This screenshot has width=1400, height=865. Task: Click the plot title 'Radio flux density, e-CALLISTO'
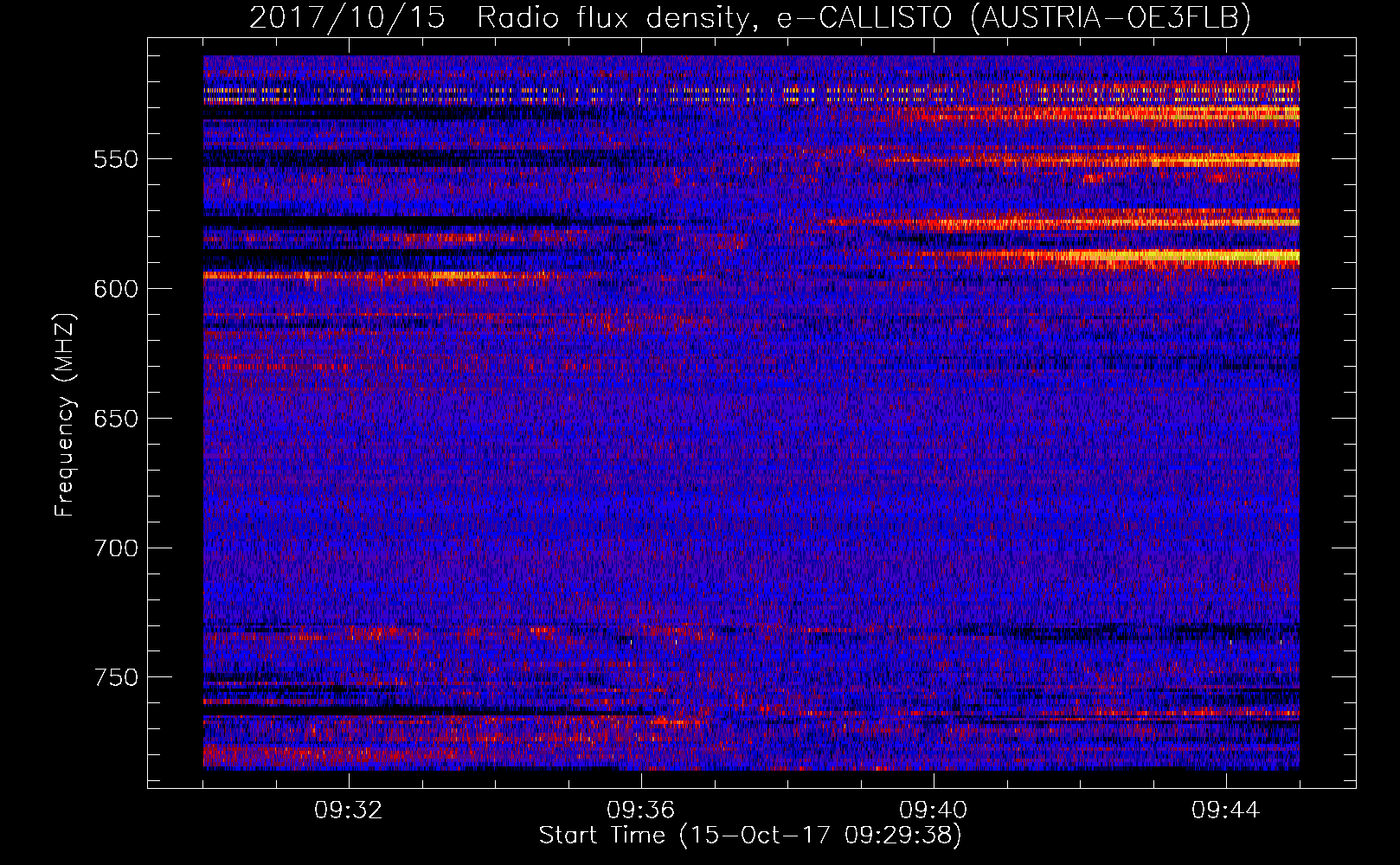click(x=714, y=18)
